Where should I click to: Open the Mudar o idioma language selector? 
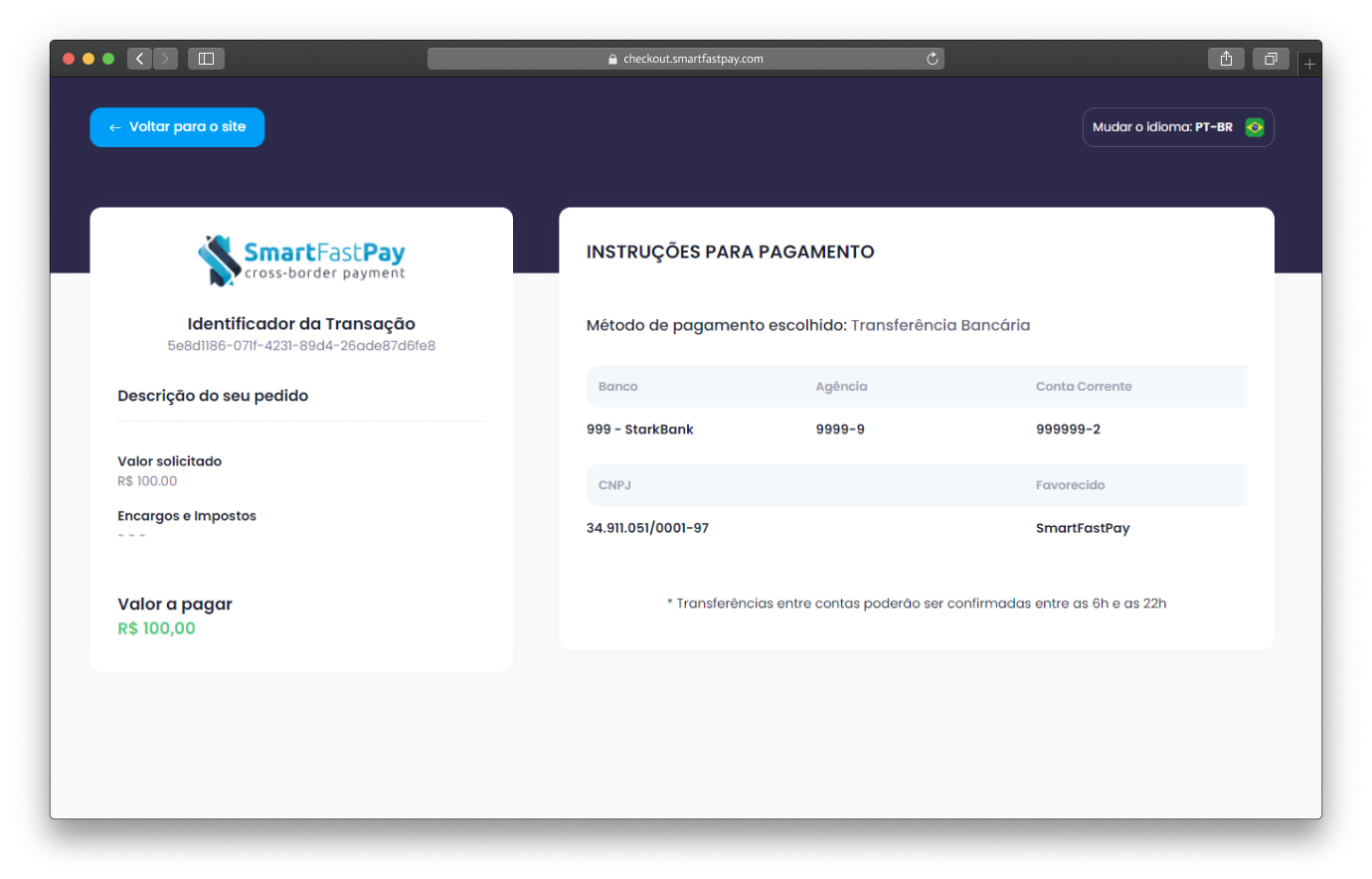(x=1178, y=127)
